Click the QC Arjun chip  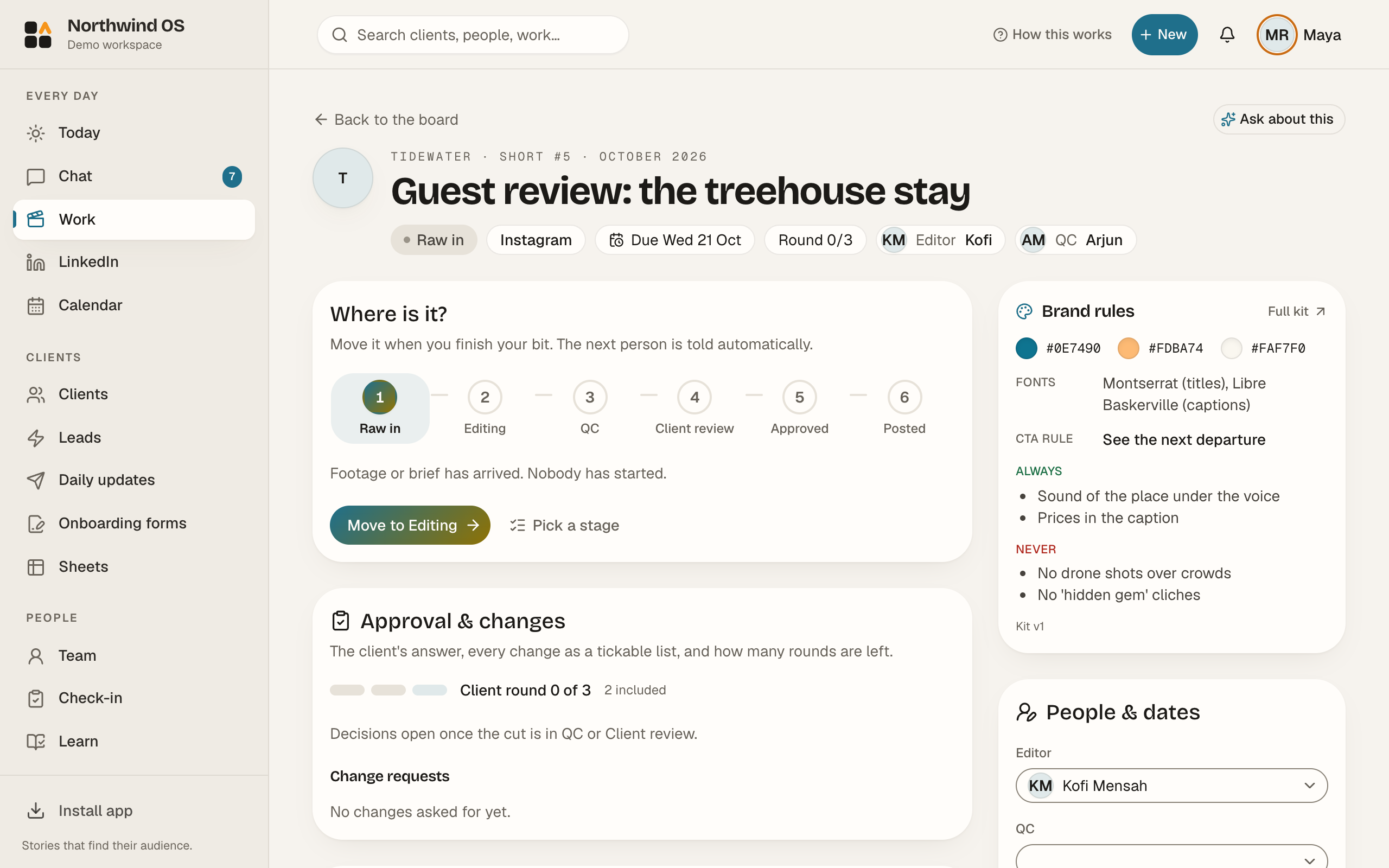coord(1075,240)
